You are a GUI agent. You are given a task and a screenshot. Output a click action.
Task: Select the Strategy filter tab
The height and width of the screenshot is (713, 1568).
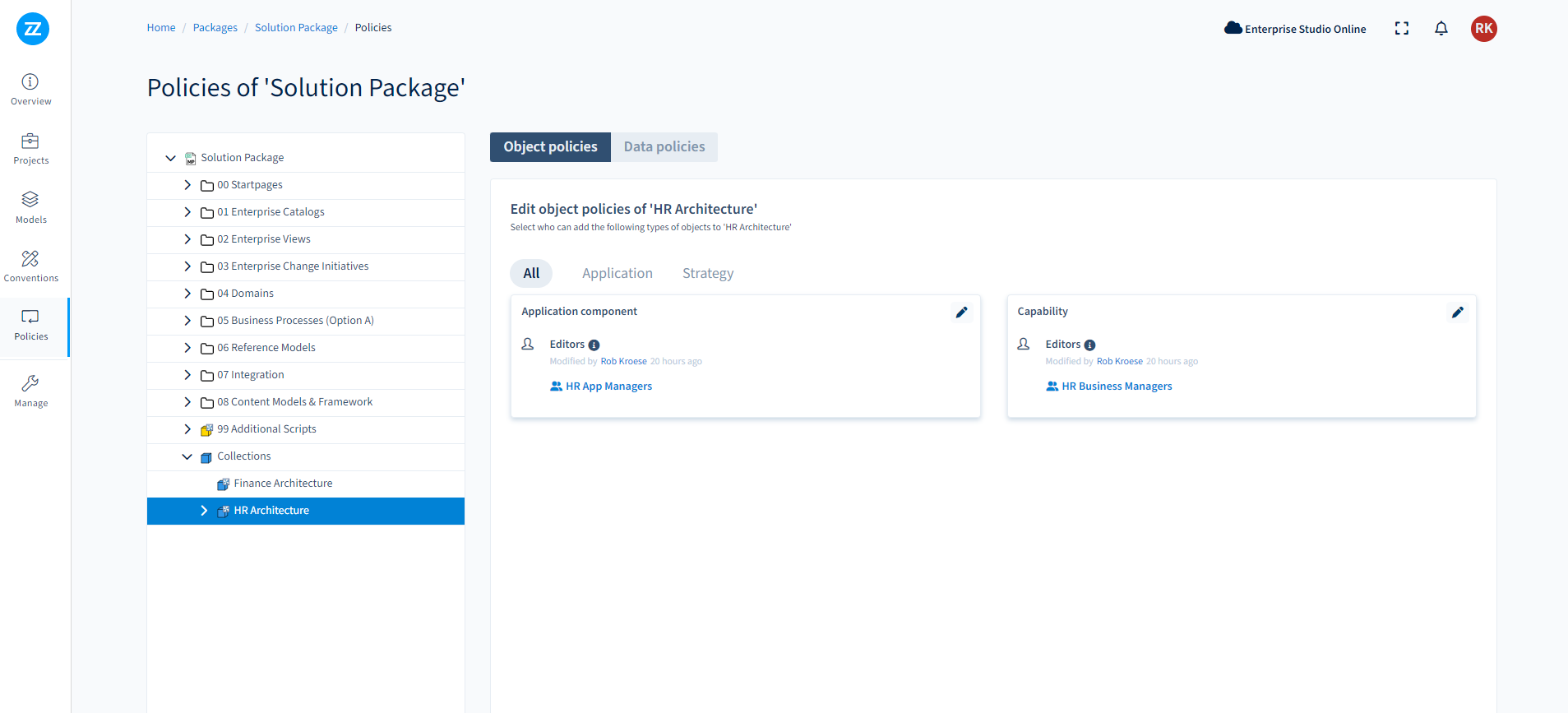coord(708,273)
